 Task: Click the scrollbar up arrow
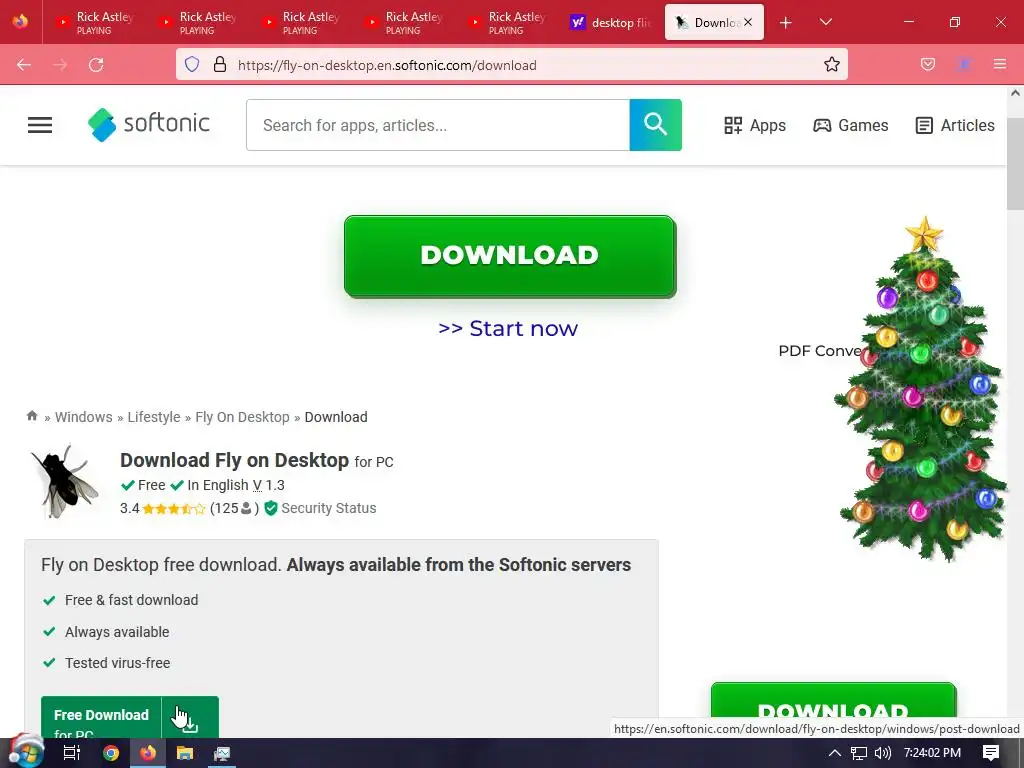click(1015, 93)
